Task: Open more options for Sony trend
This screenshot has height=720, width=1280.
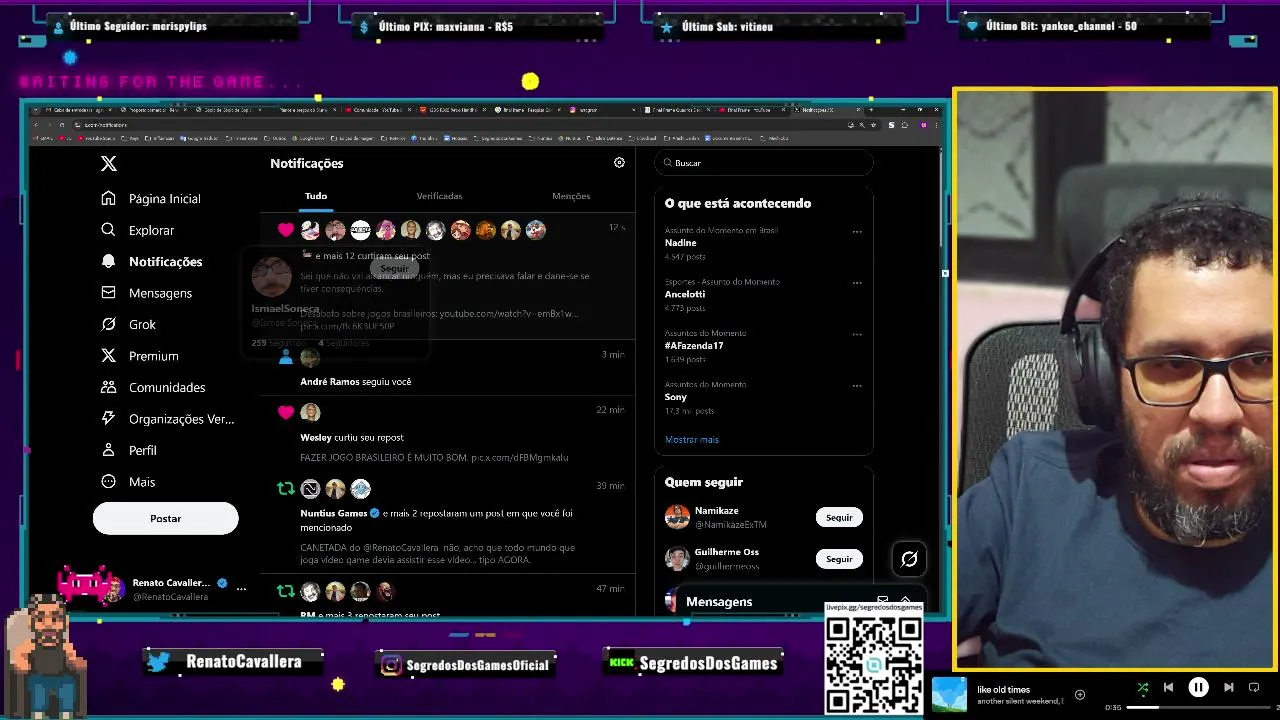Action: pos(857,386)
